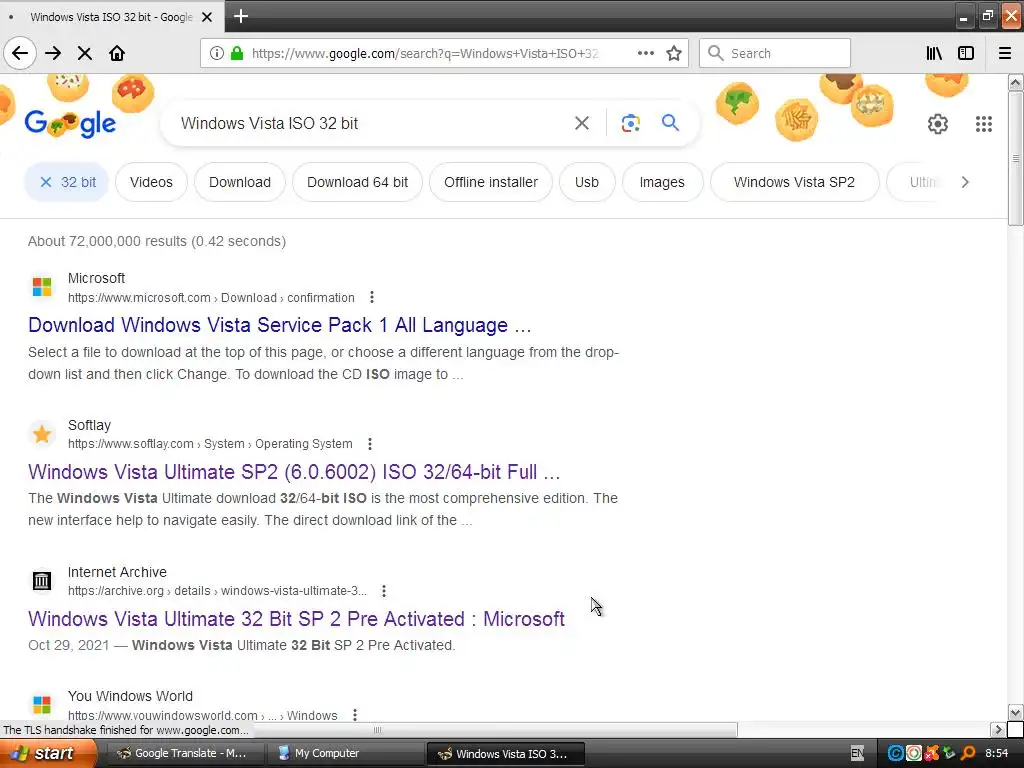Open page actions three-dot menu

coord(645,54)
